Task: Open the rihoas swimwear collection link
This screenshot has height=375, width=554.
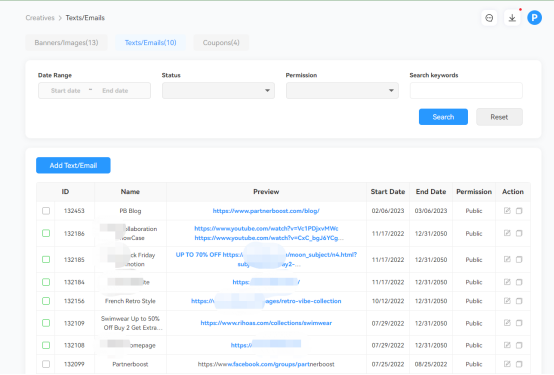Action: point(266,323)
